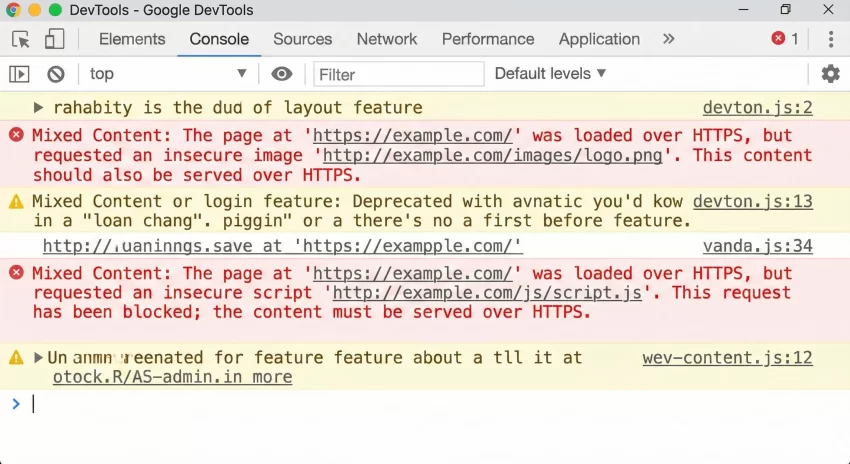Open the Network tab
Screen dimensions: 850x464
[x=387, y=39]
